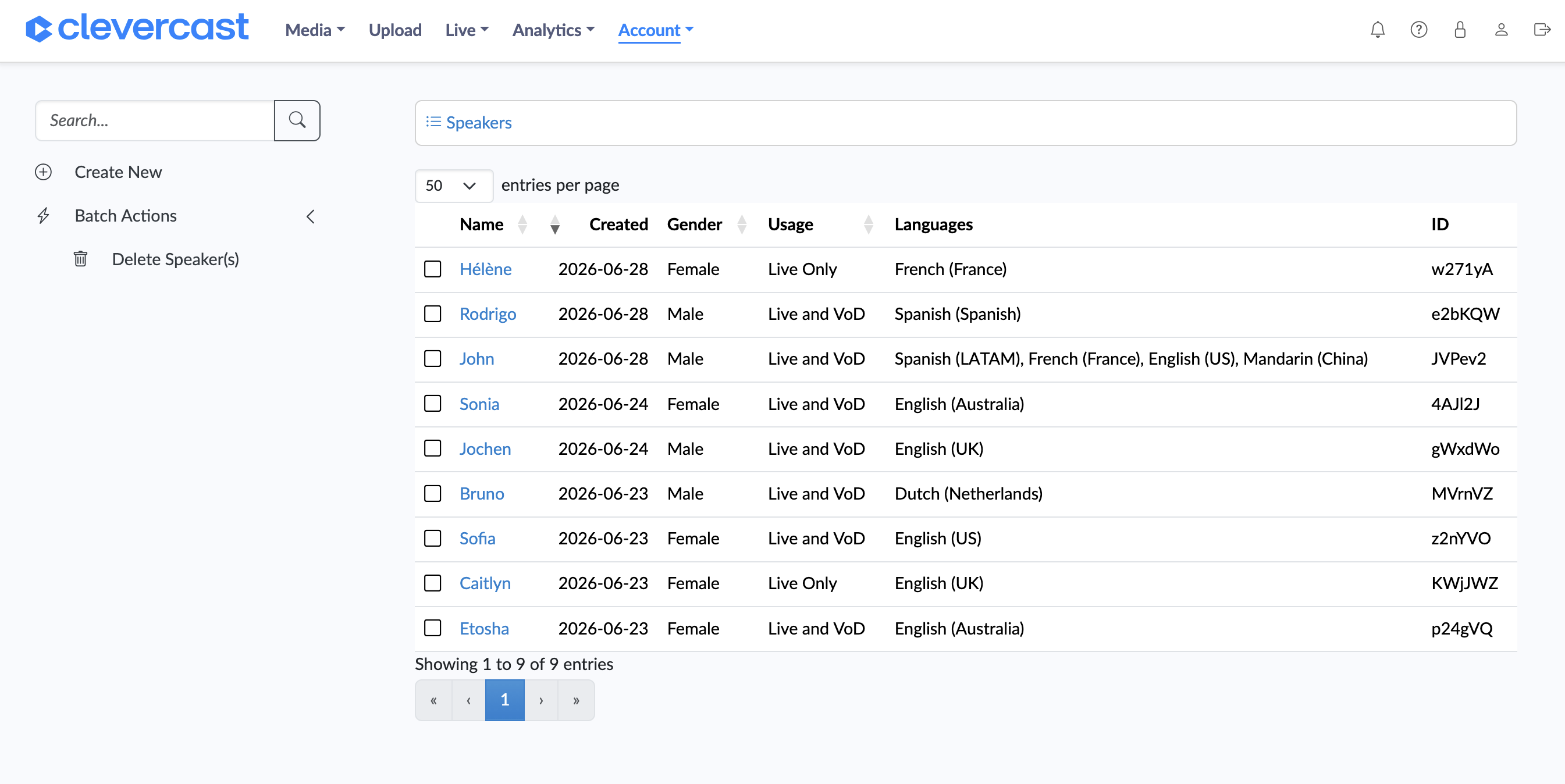
Task: Select the checkbox for Sonia
Action: pyautogui.click(x=433, y=404)
